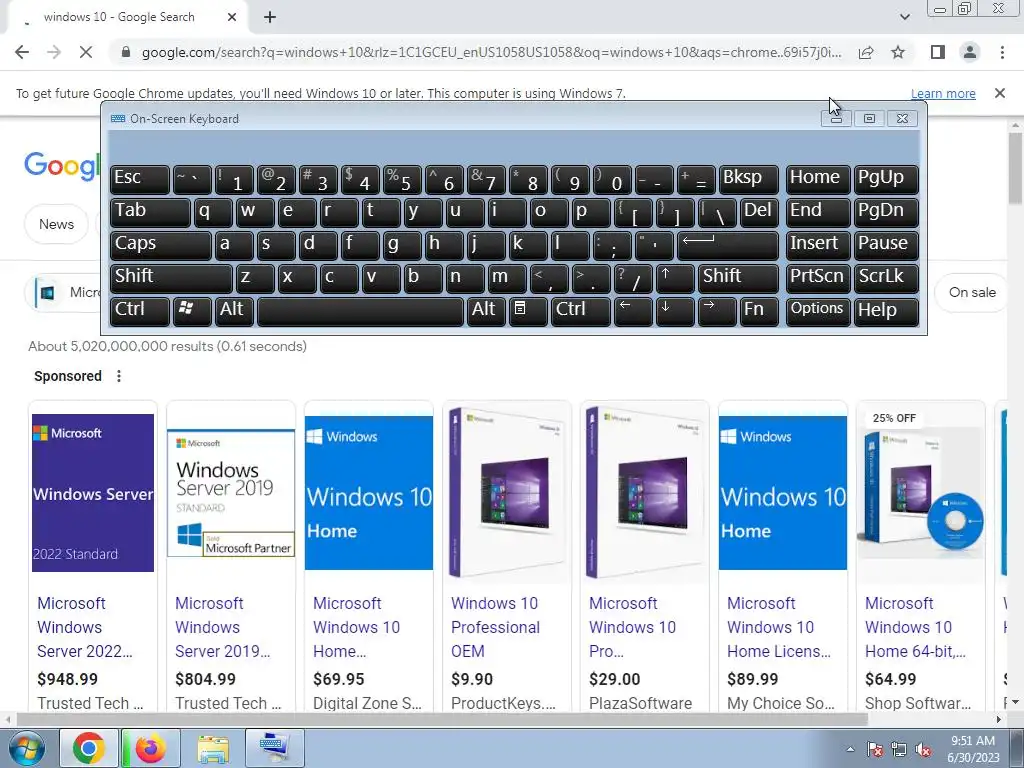This screenshot has height=768, width=1024.
Task: Expand the tab search chevron
Action: click(x=904, y=18)
